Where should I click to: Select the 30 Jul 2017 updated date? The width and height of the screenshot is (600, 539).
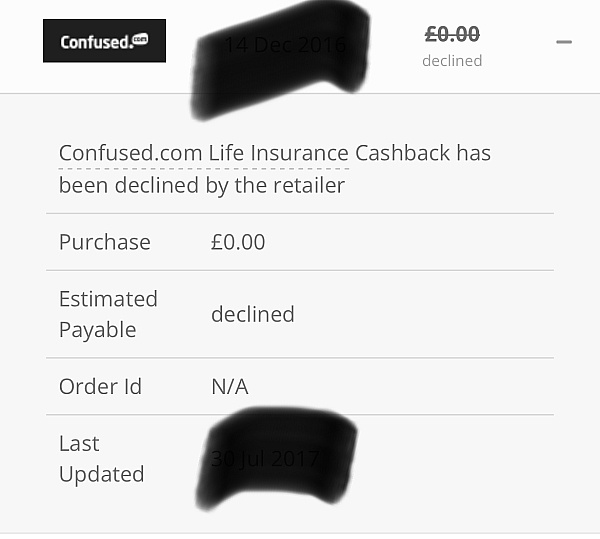(264, 459)
